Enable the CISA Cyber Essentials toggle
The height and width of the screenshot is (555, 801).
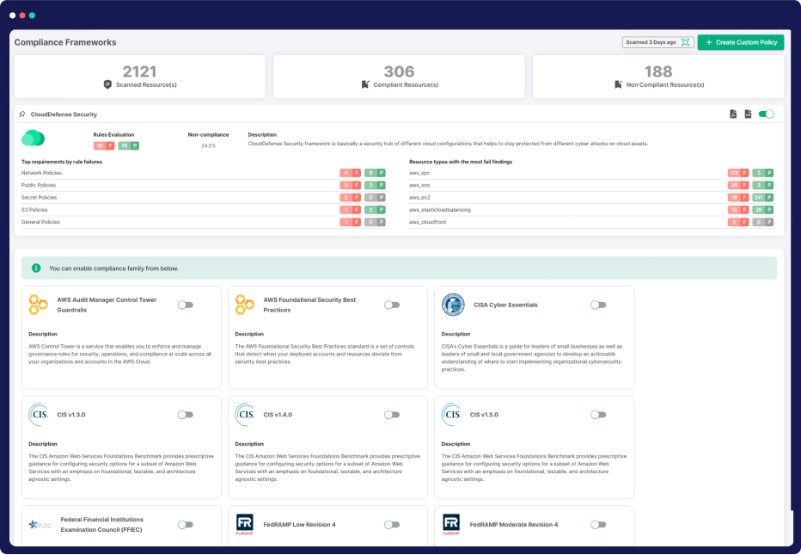tap(598, 305)
